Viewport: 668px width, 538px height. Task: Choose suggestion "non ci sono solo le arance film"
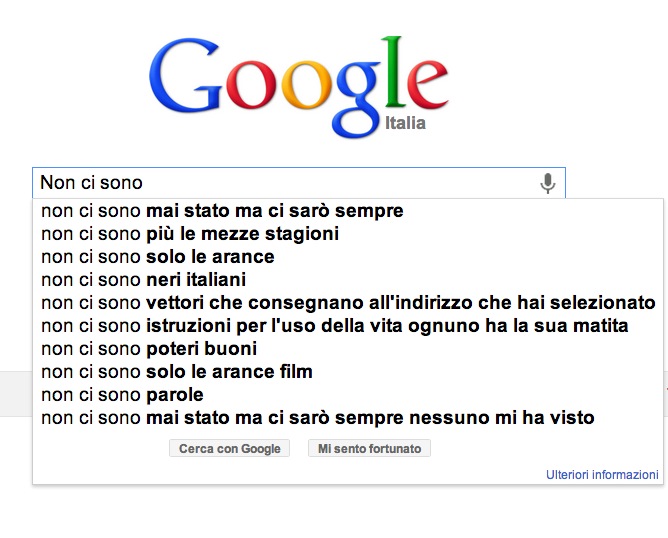tap(177, 372)
